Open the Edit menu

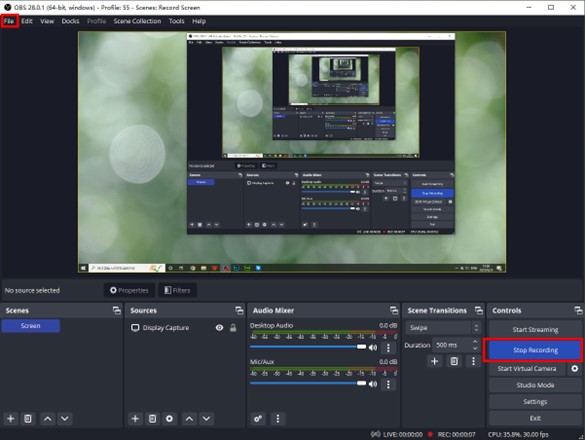(x=26, y=21)
